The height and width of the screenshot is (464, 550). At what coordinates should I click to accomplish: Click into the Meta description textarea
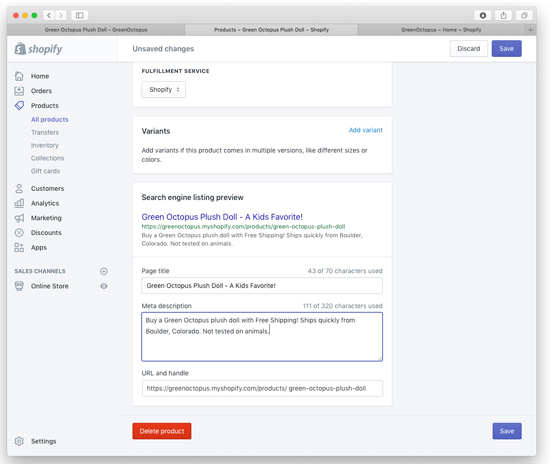point(262,337)
